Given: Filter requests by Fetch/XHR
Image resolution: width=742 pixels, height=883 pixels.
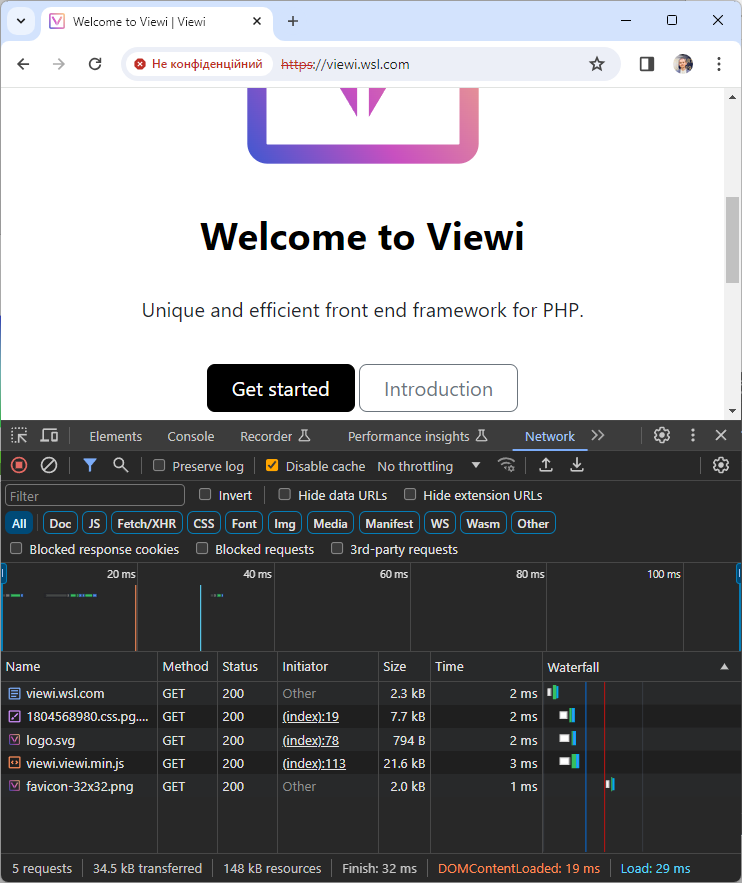Looking at the screenshot, I should 146,524.
